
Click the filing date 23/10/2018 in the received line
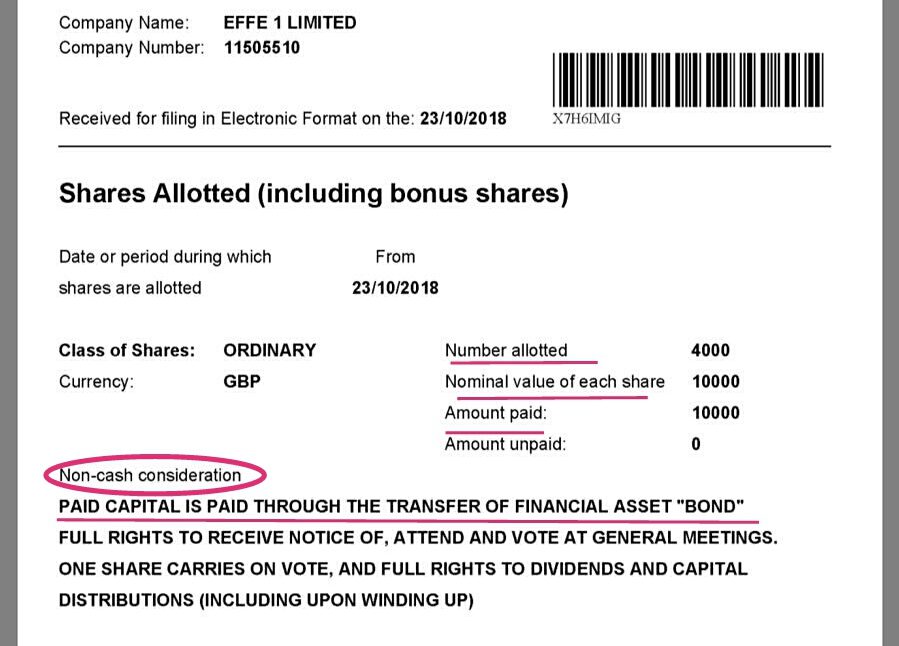[x=463, y=118]
